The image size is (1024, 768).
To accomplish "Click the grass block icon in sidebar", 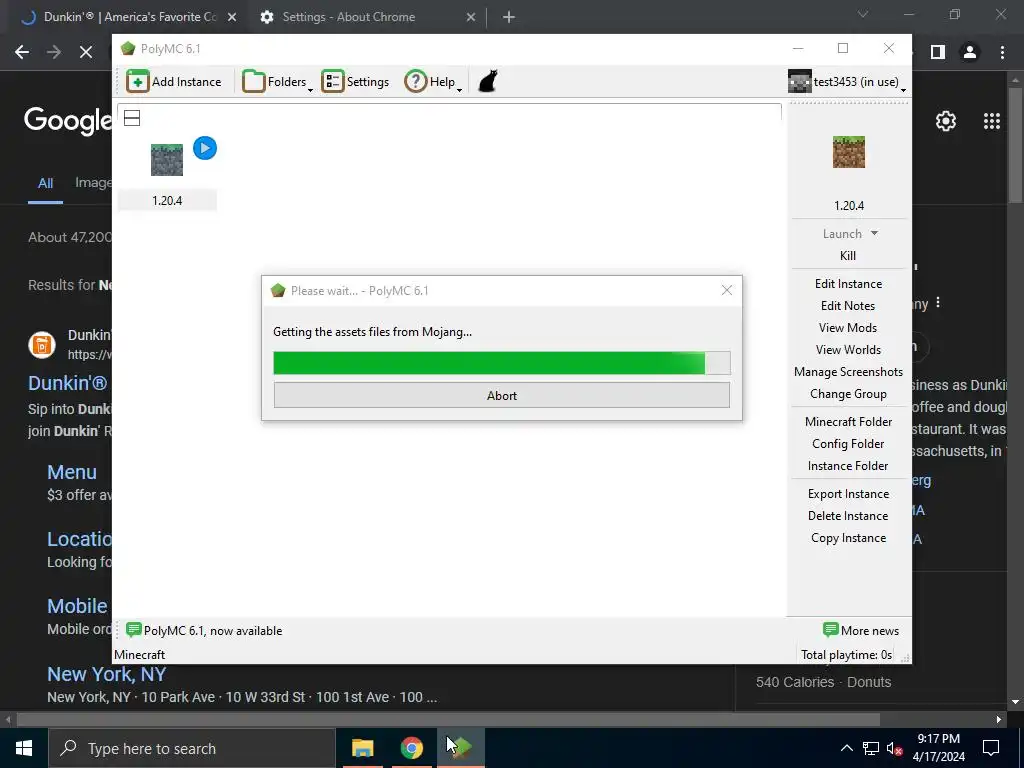I will coord(848,152).
